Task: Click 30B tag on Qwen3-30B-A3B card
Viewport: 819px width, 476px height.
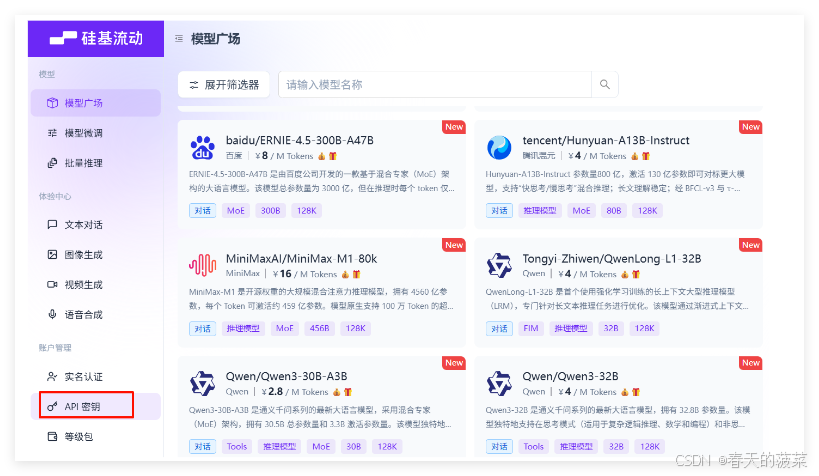Action: tap(354, 446)
